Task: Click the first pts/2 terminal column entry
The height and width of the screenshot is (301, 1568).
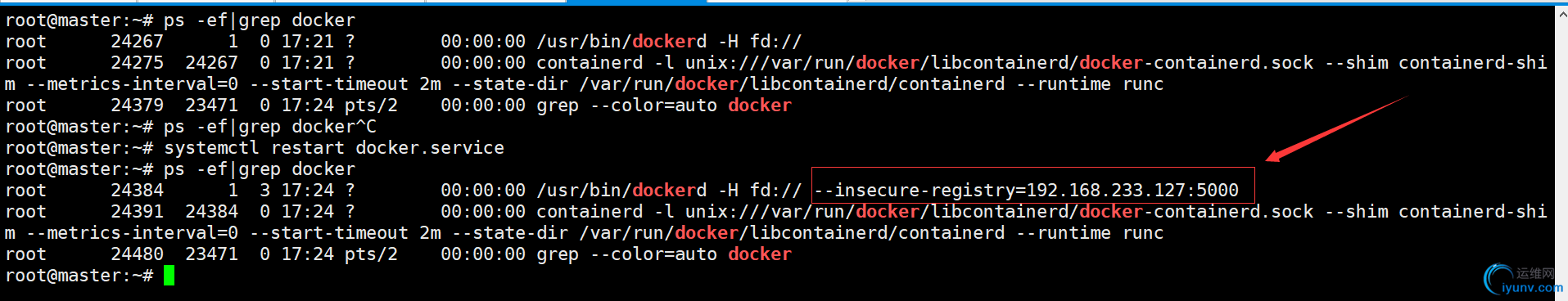Action: click(x=371, y=106)
